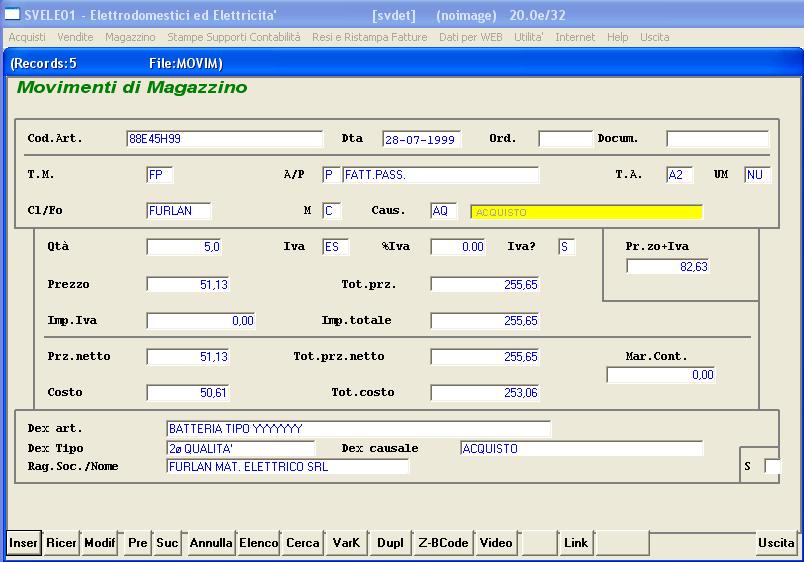Click the Costo field showing 50,61
Viewport: 804px width, 562px height.
click(x=188, y=392)
